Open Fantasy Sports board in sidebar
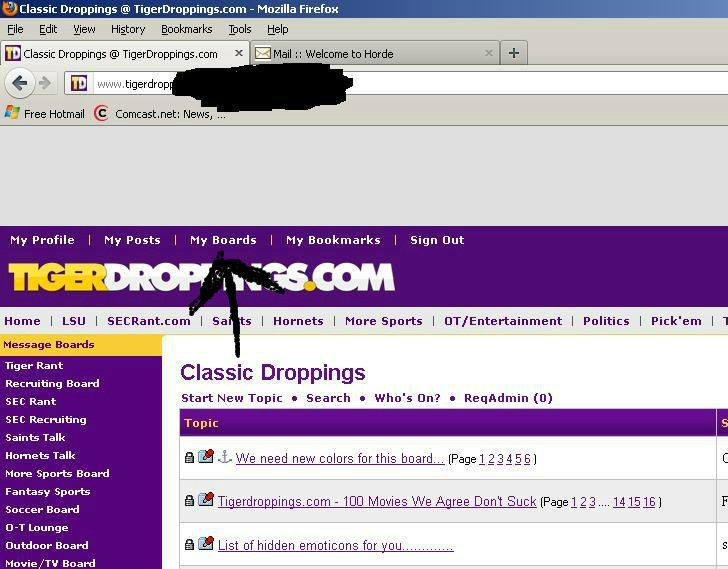The height and width of the screenshot is (569, 728). coord(47,491)
